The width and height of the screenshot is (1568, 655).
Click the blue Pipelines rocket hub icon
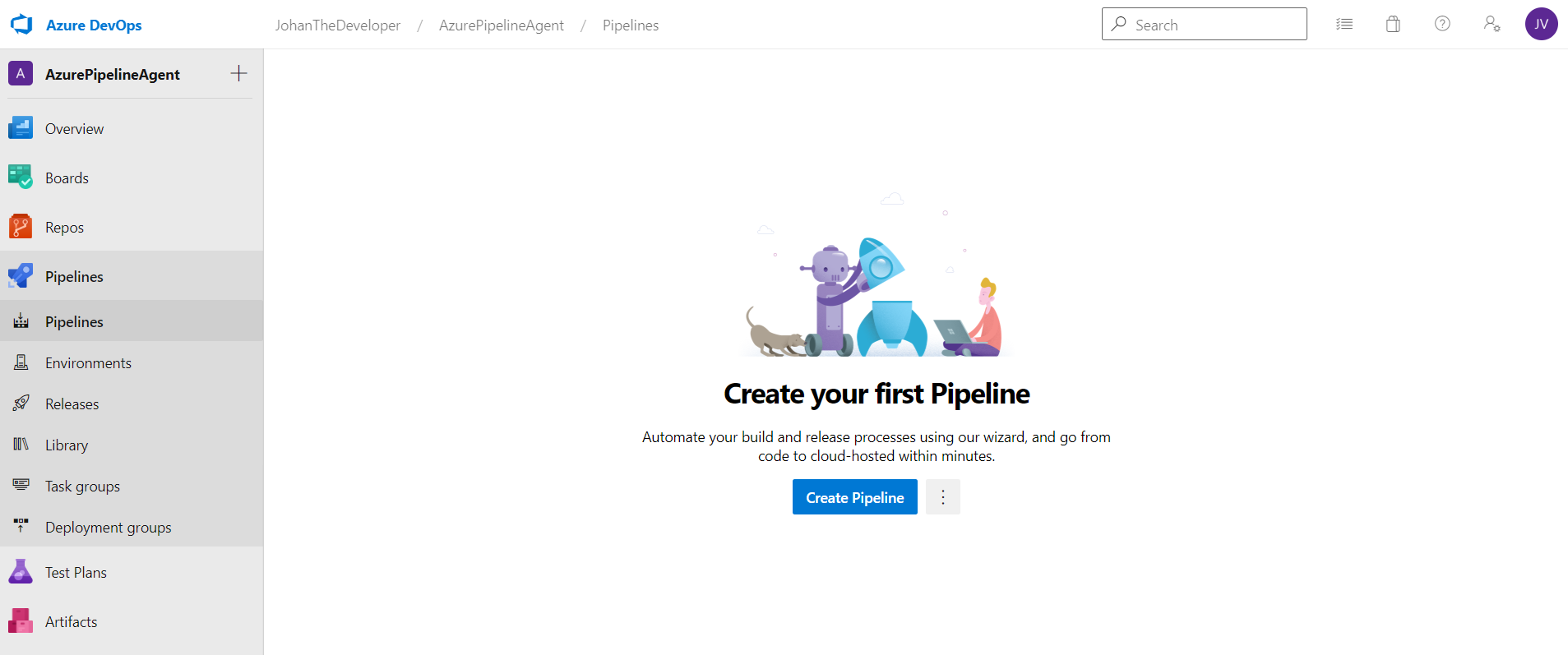coord(21,276)
